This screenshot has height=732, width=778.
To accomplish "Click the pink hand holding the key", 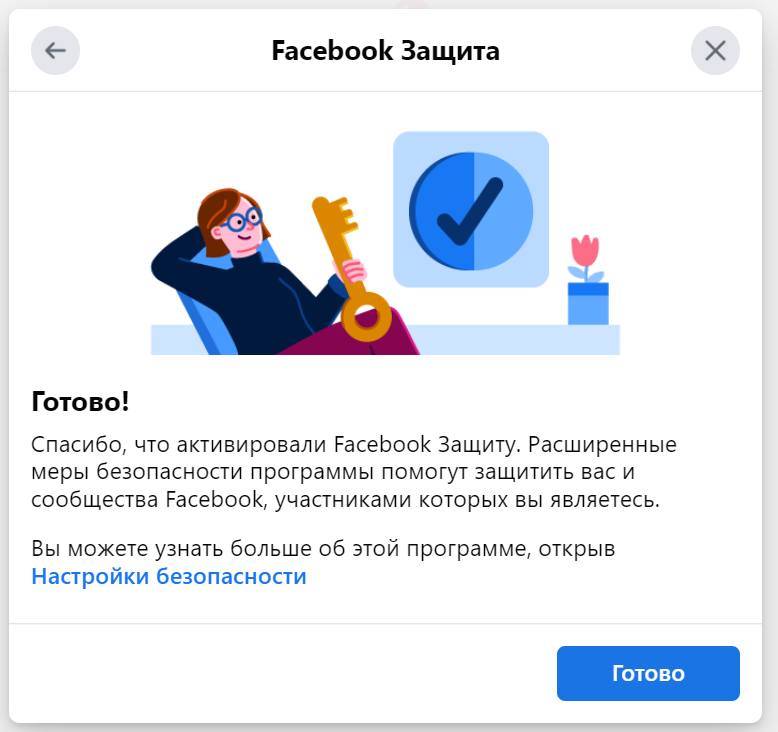I will [354, 271].
